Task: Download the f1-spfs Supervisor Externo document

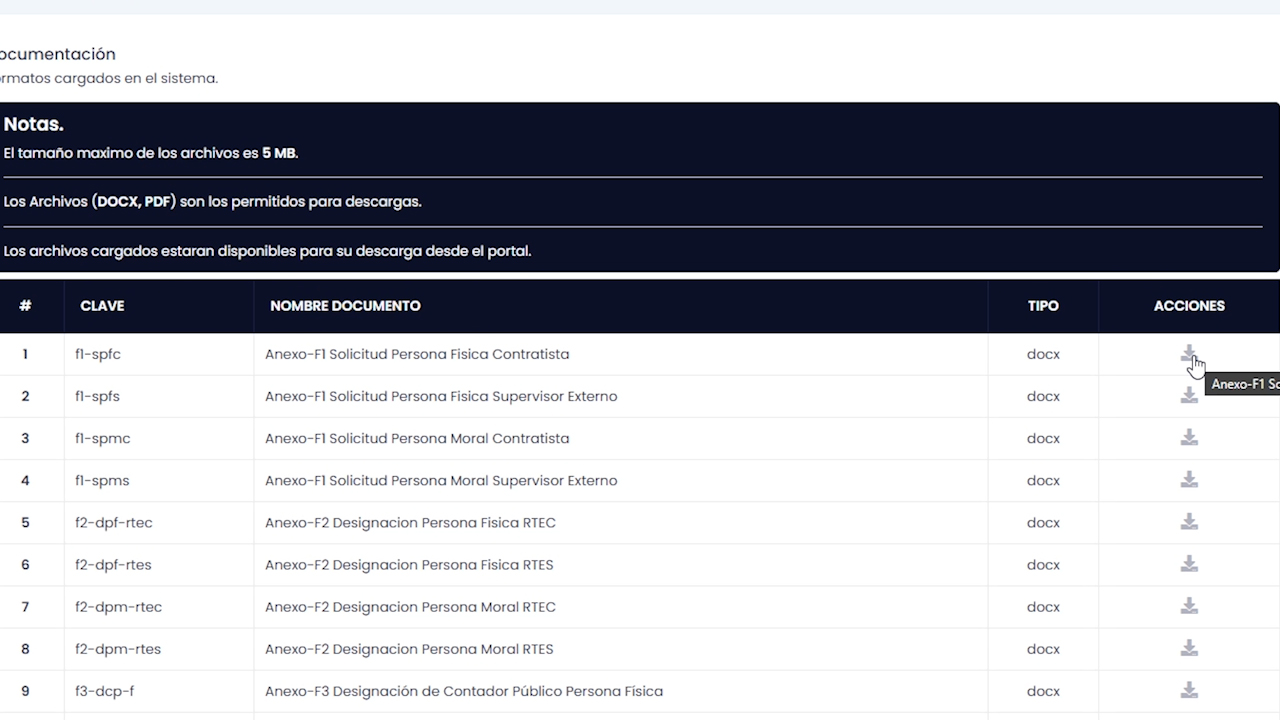Action: [x=1188, y=396]
